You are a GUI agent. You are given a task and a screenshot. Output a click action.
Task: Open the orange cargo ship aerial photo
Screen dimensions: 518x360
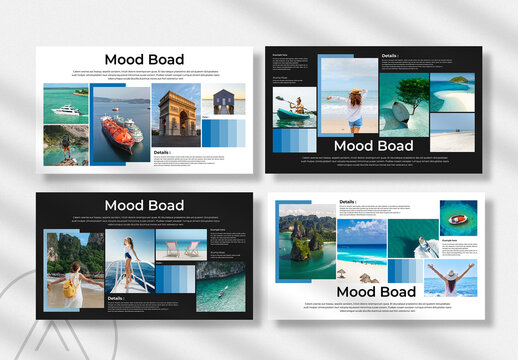121,125
